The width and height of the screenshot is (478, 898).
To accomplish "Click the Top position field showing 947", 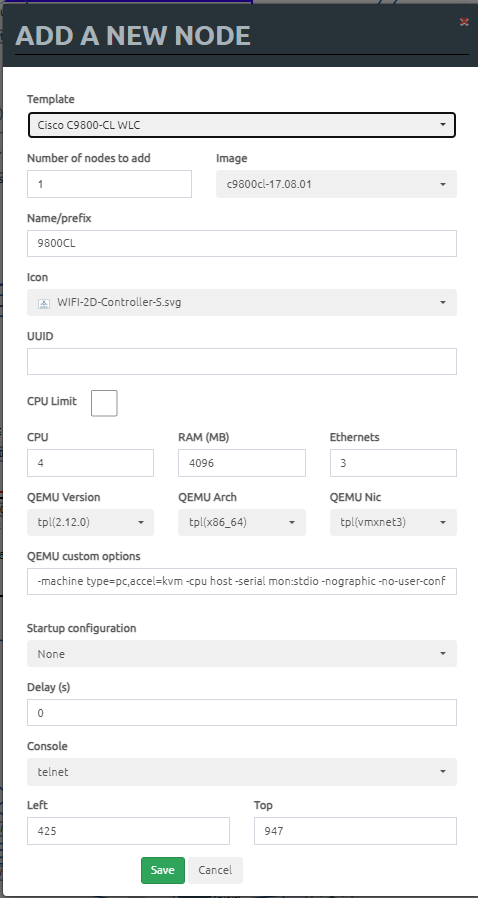I will click(x=355, y=831).
